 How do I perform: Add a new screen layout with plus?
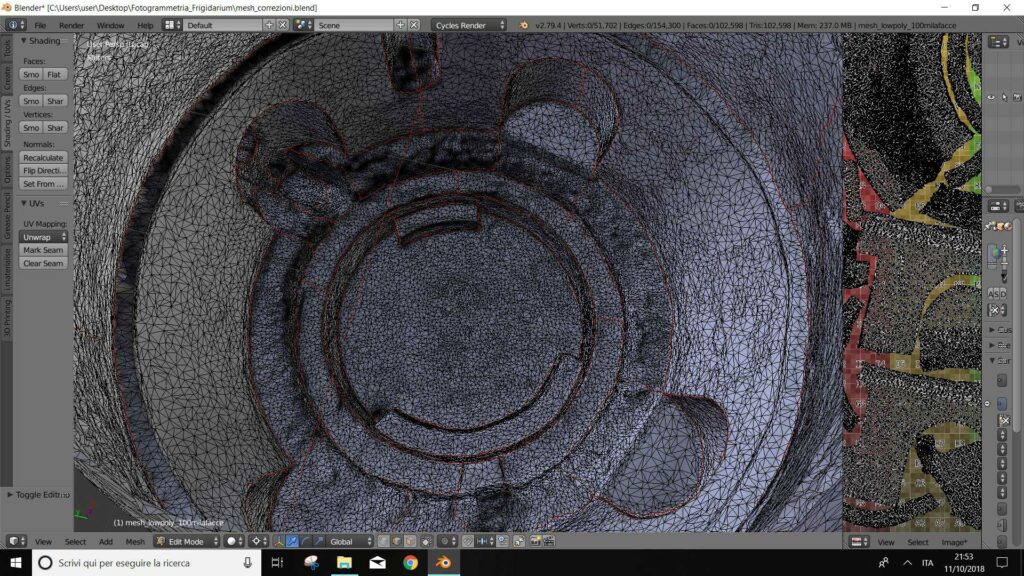(268, 25)
